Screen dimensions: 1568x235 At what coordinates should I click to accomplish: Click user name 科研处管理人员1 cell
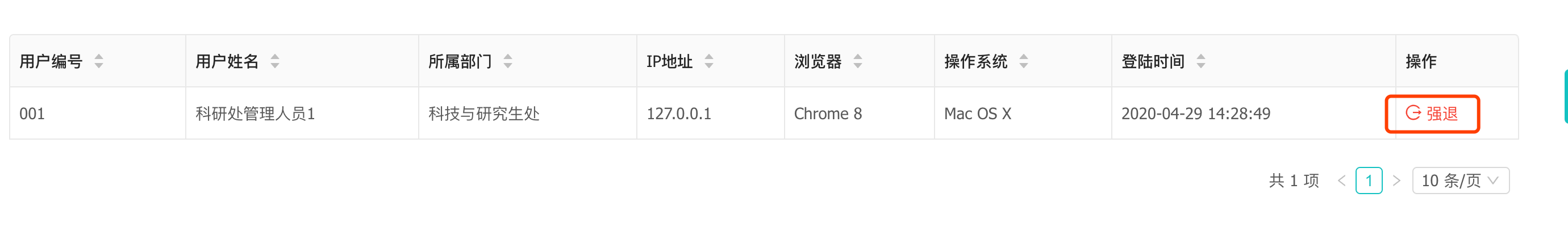pyautogui.click(x=302, y=114)
